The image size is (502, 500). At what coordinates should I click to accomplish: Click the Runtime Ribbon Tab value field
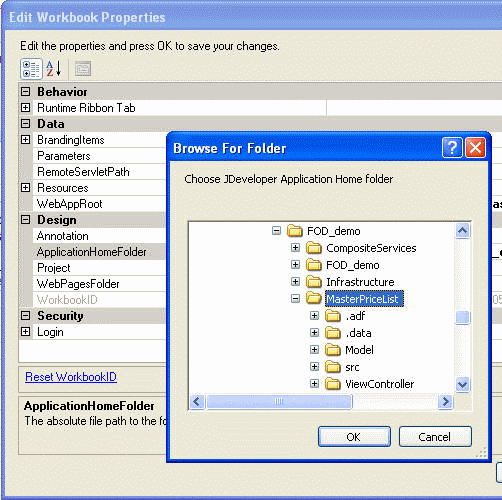[414, 108]
